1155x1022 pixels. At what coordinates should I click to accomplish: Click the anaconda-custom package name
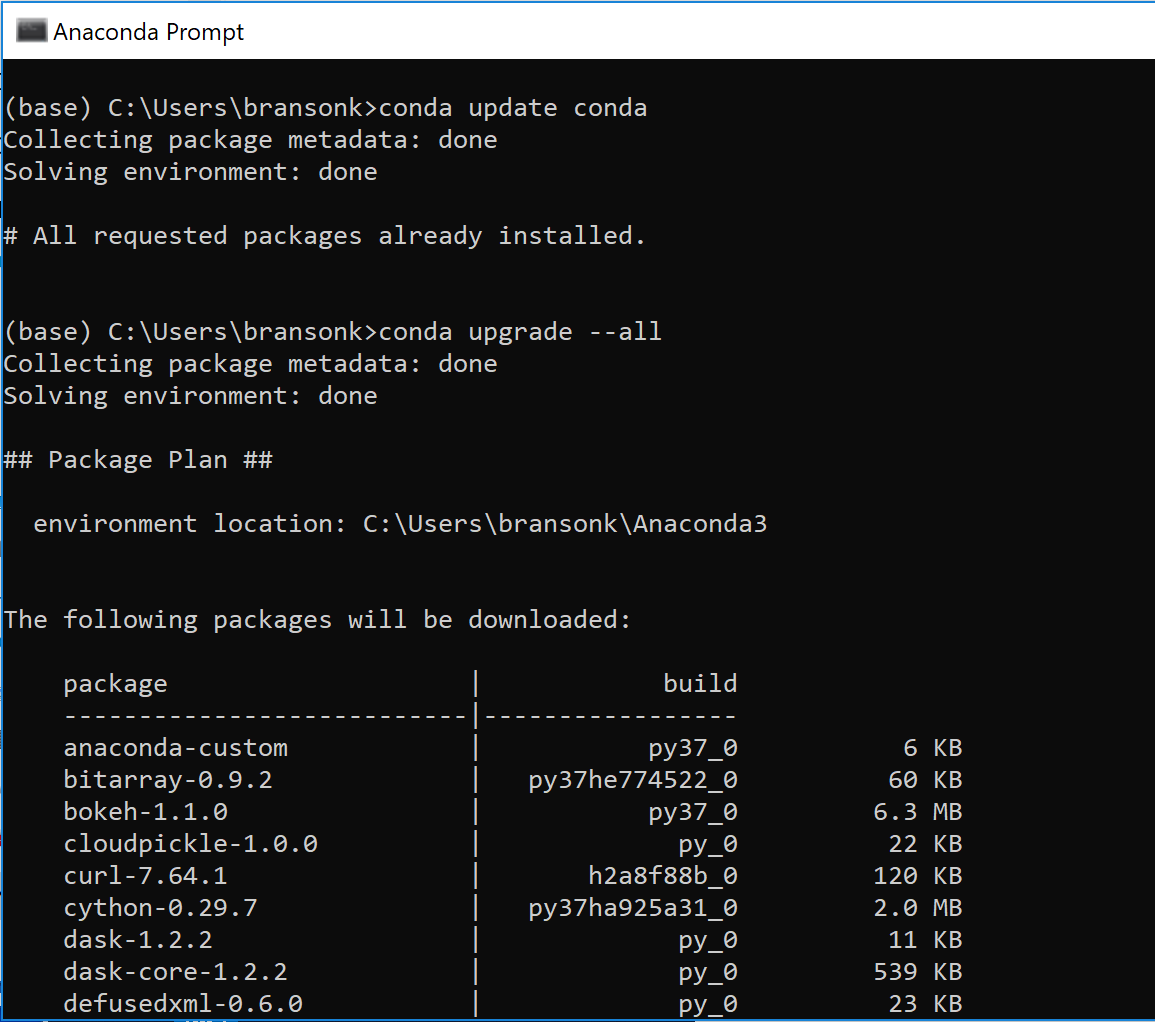(175, 748)
